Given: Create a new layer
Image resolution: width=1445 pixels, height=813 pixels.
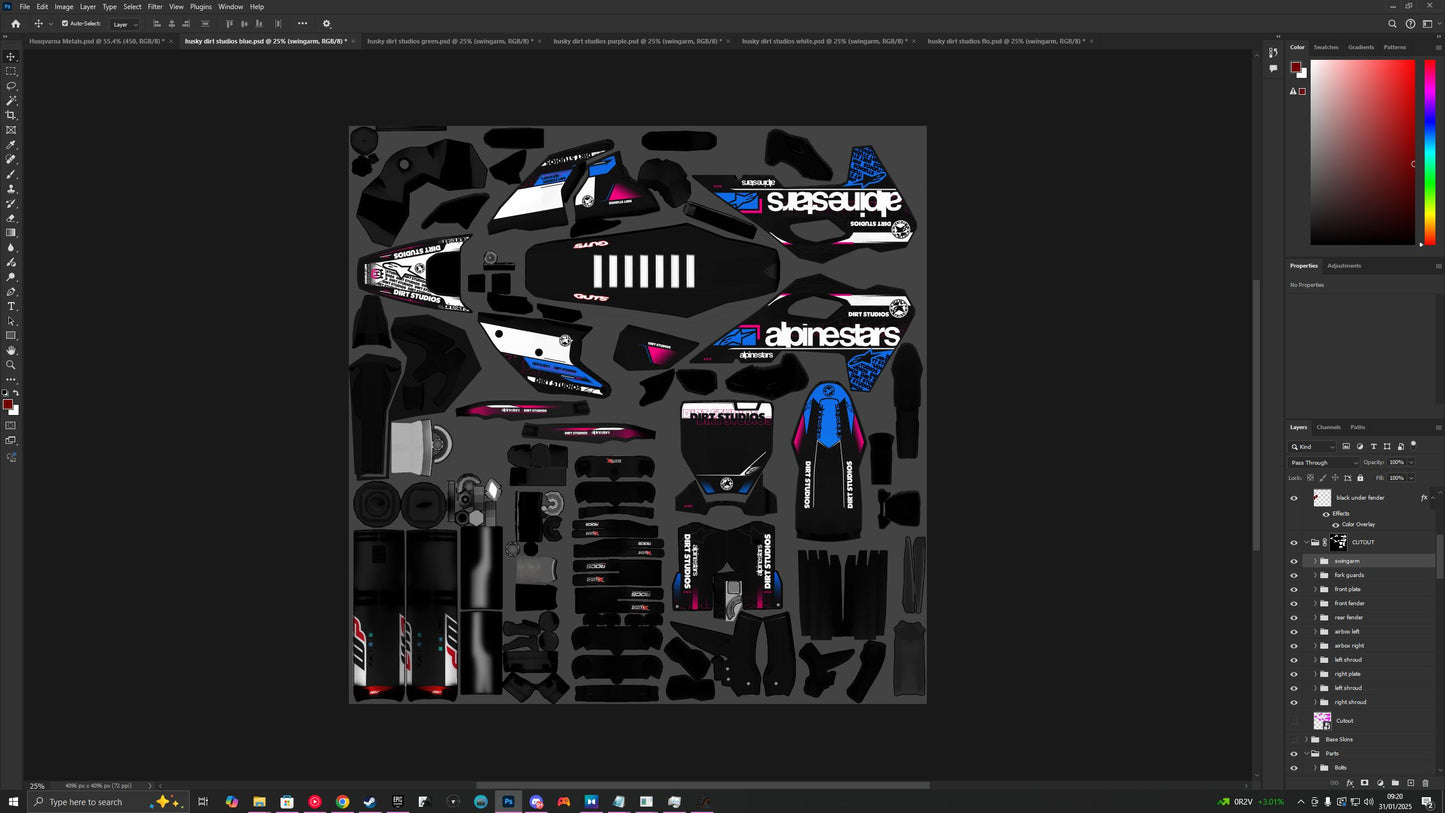Looking at the screenshot, I should 1411,783.
